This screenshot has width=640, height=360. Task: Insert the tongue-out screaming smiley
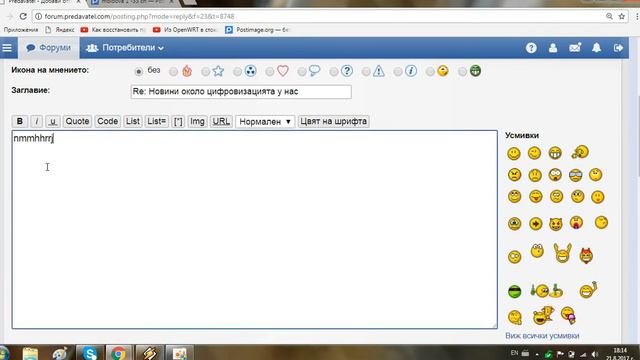point(576,222)
